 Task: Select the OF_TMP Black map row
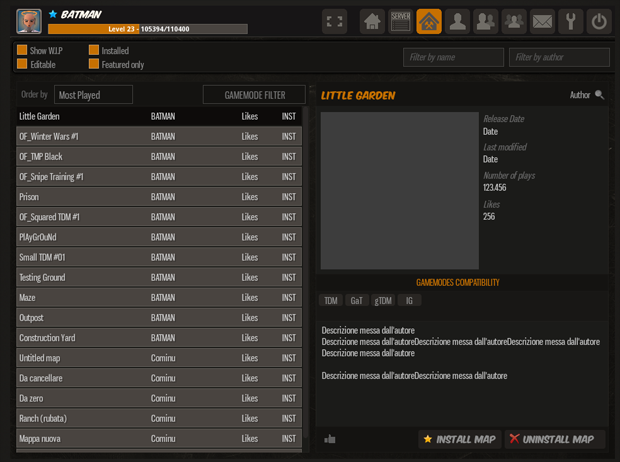159,157
